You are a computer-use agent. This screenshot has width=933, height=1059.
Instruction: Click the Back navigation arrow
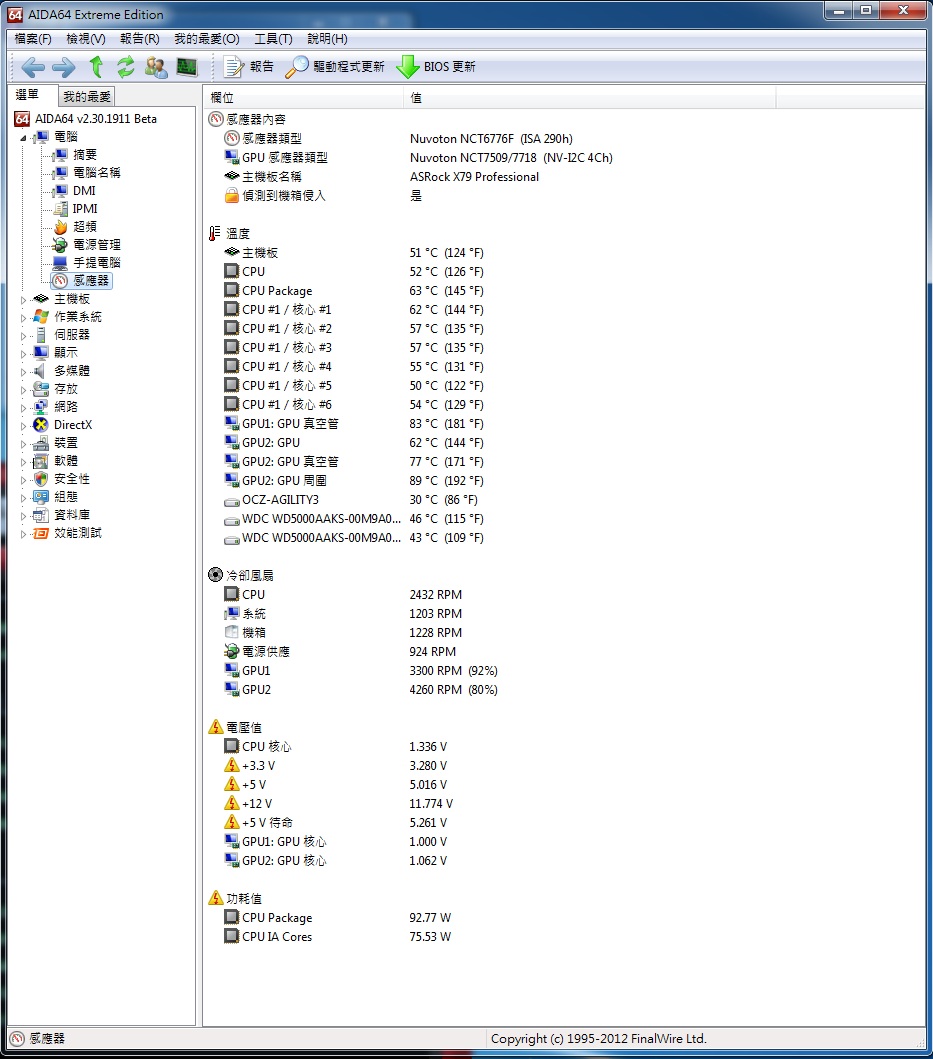(x=32, y=67)
